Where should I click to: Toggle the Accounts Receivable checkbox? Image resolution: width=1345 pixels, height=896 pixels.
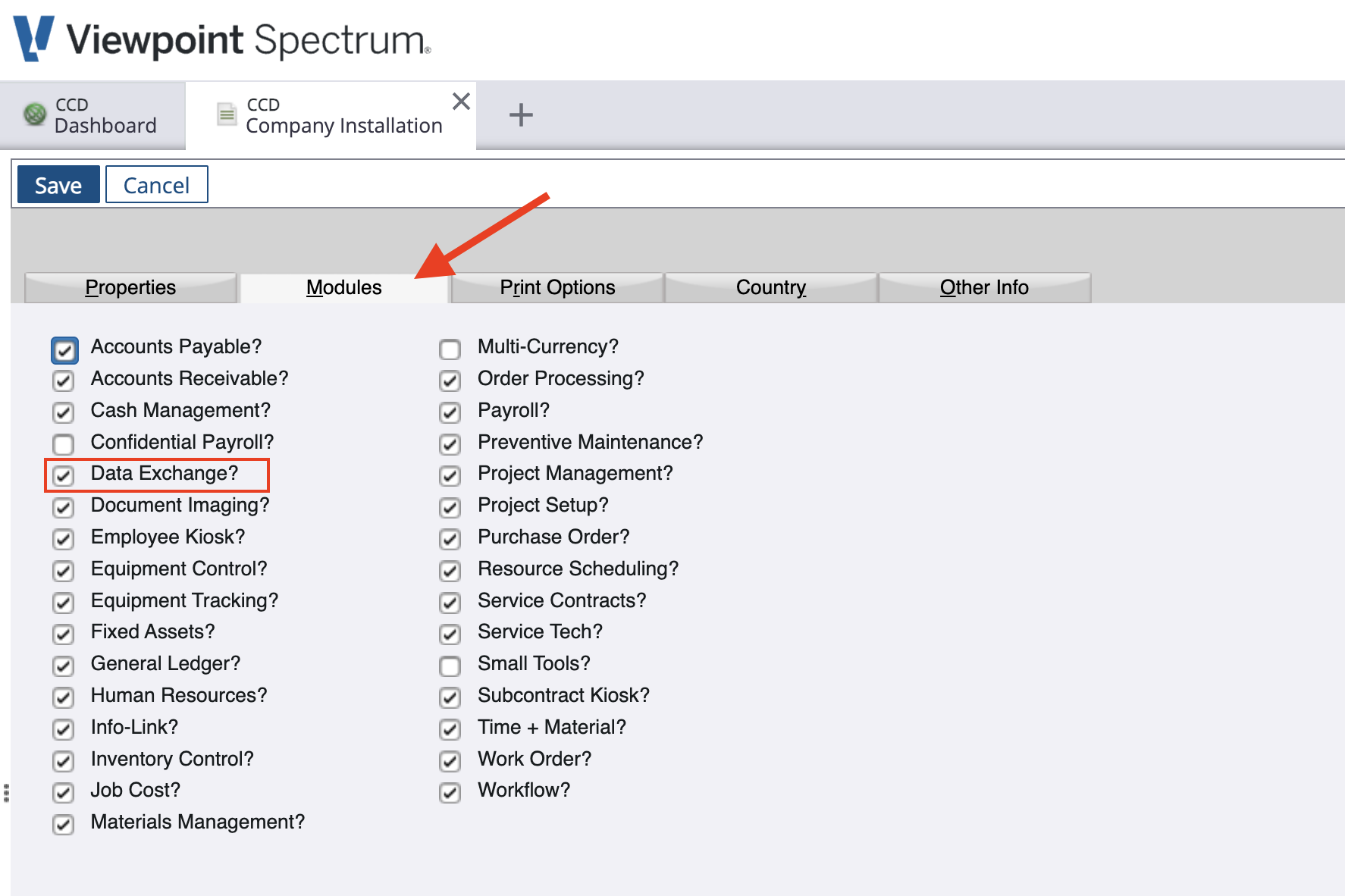[64, 381]
